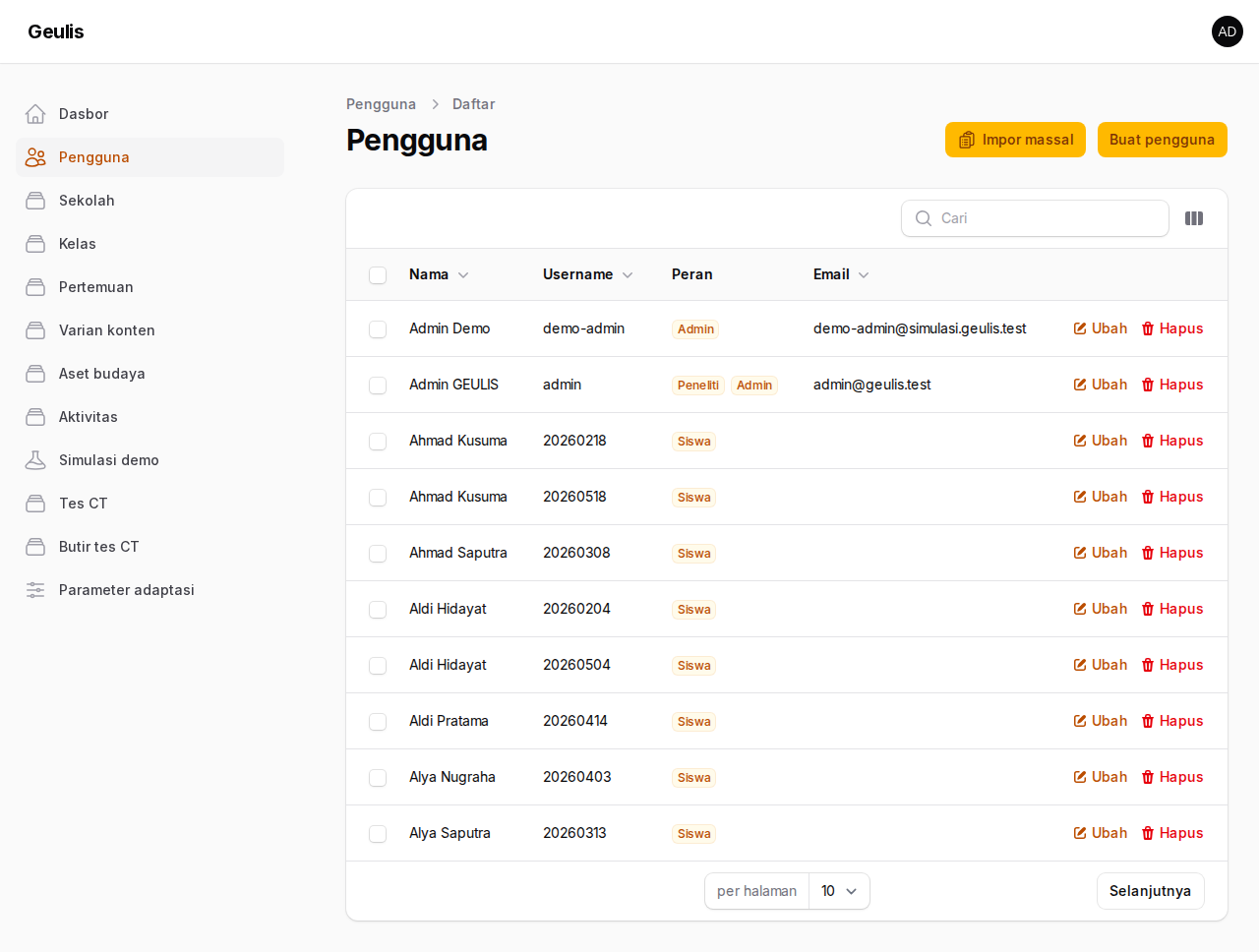Screen dimensions: 1259x952
Task: Check the Aldi Pratama row checkbox
Action: tap(378, 722)
